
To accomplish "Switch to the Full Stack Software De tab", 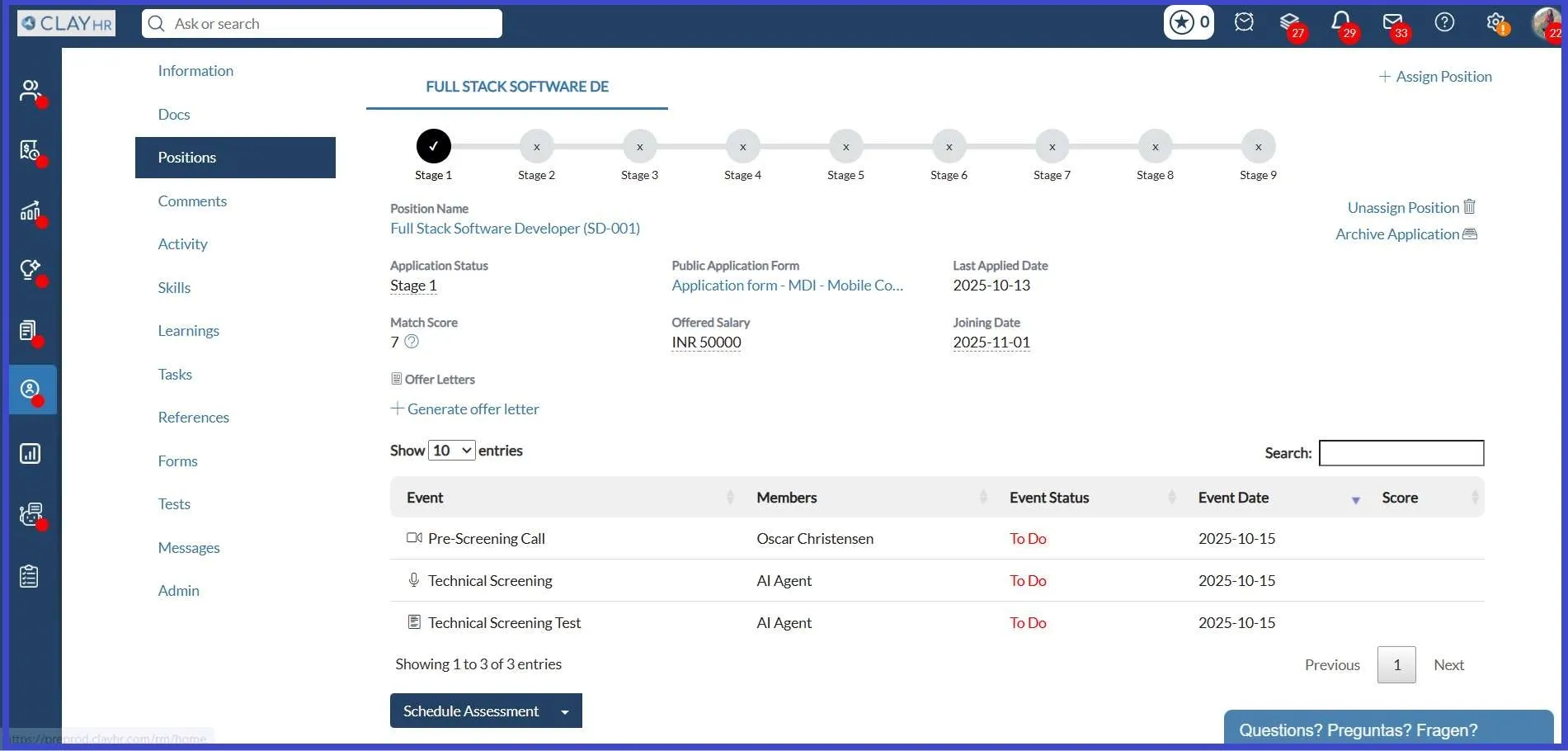I will click(x=517, y=87).
